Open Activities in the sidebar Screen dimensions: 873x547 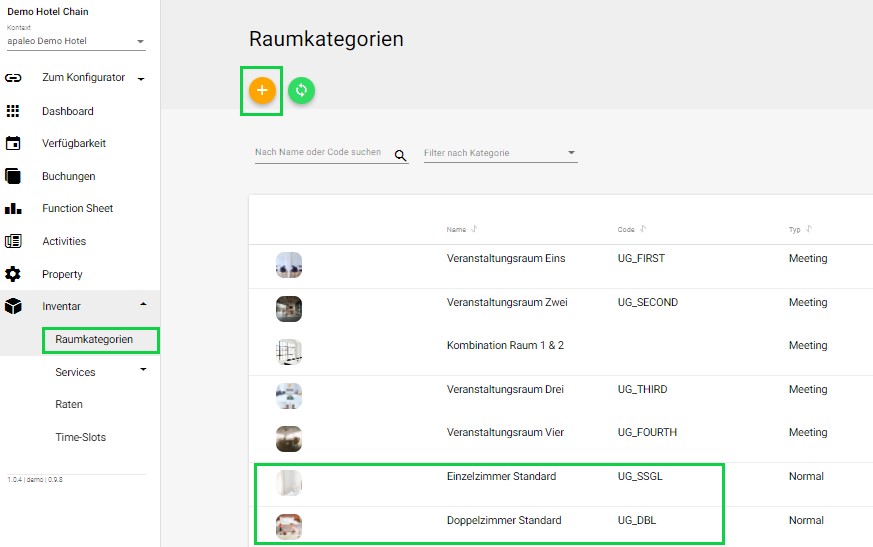pos(64,241)
